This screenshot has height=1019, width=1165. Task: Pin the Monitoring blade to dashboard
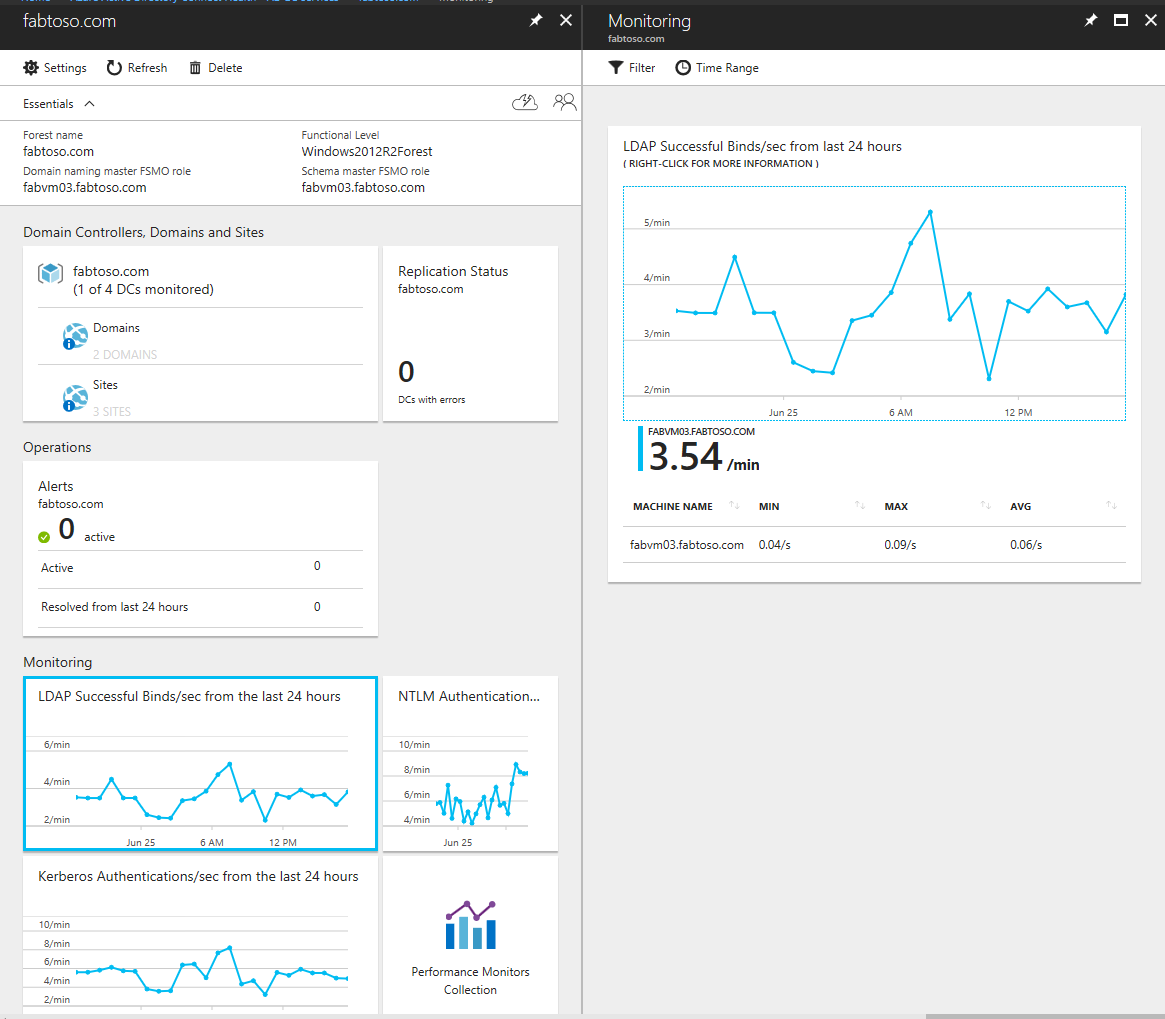[x=1090, y=19]
